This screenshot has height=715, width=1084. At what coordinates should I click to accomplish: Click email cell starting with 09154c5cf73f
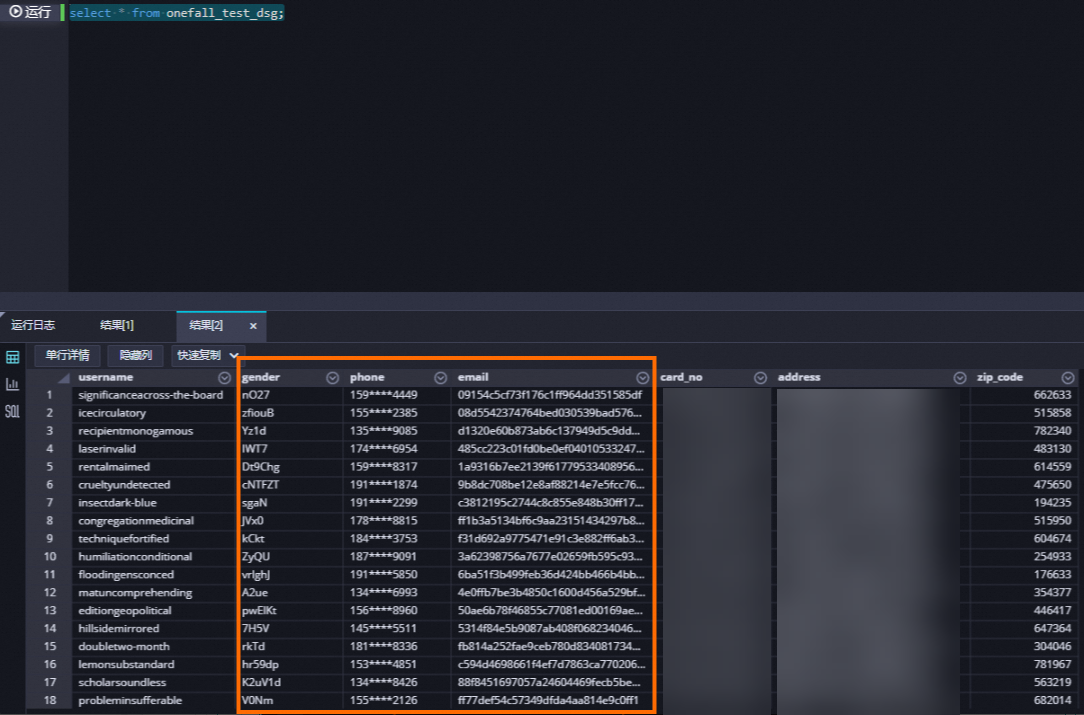(x=552, y=395)
